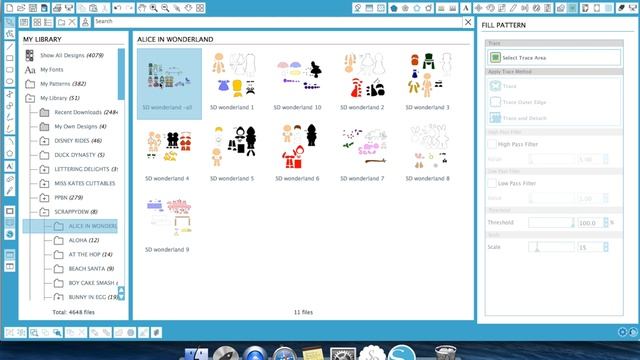Screen dimensions: 640x360
Task: Select the Text tool in left toolbar
Action: (x=9, y=167)
